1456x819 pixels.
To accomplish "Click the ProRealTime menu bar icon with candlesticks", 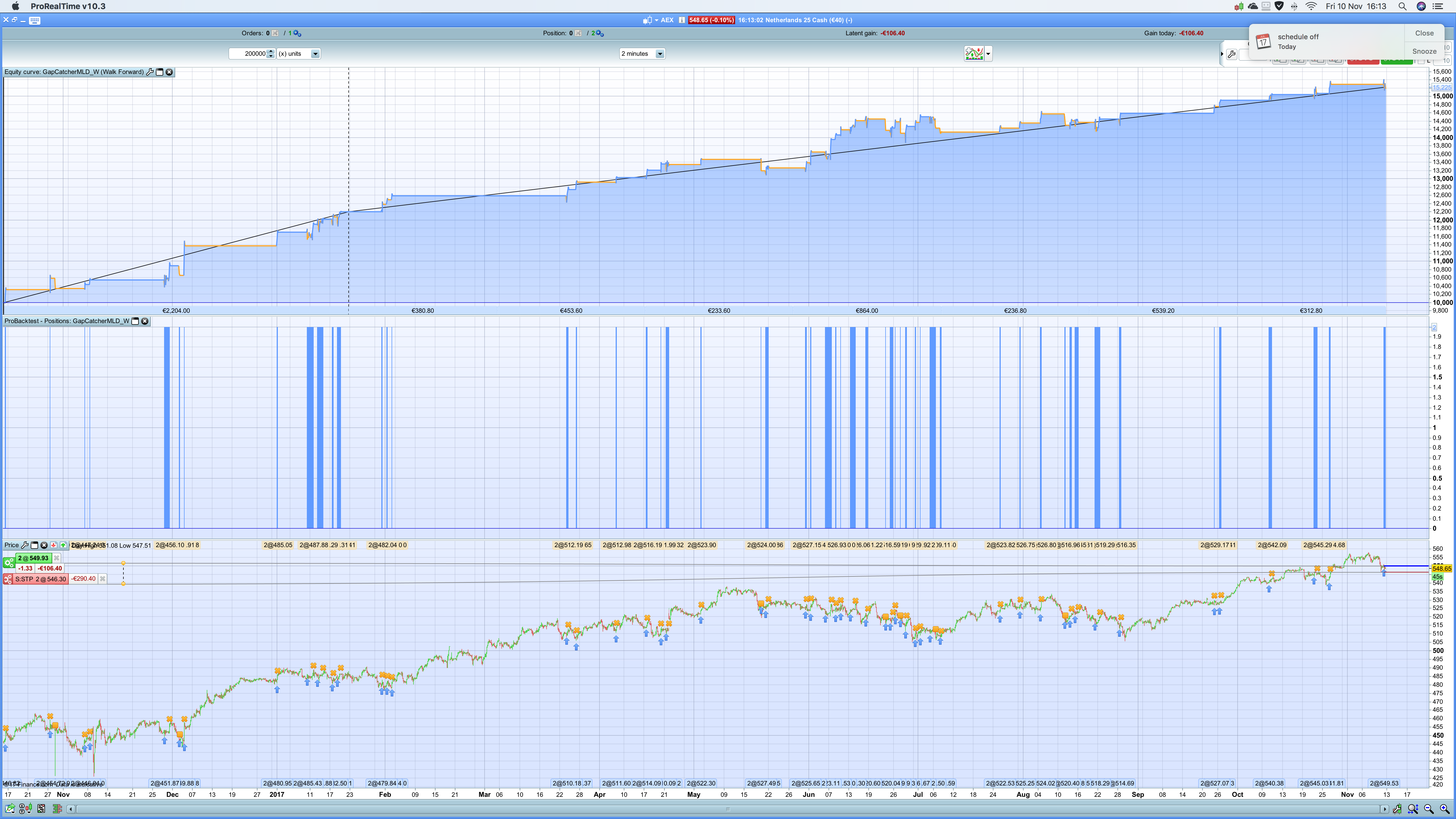I will pyautogui.click(x=1238, y=6).
